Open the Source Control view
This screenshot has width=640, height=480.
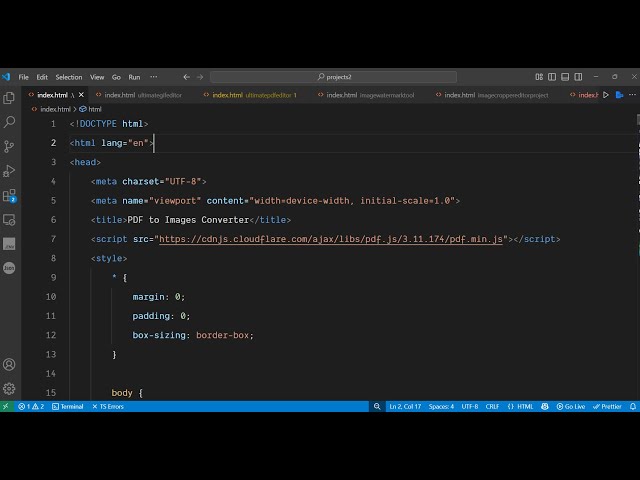coord(9,146)
